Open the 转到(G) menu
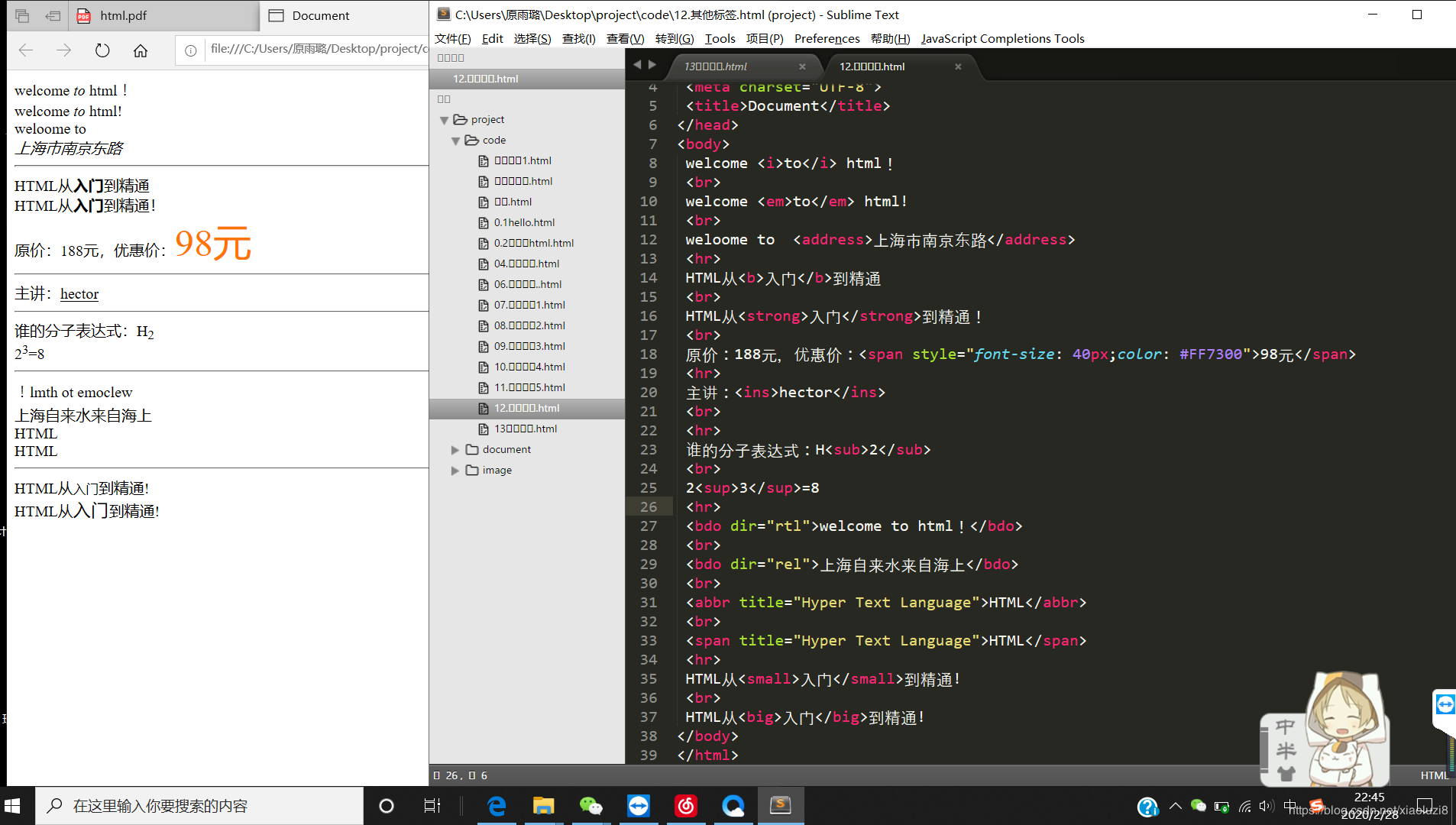Screen dimensions: 1456x825 tap(675, 38)
